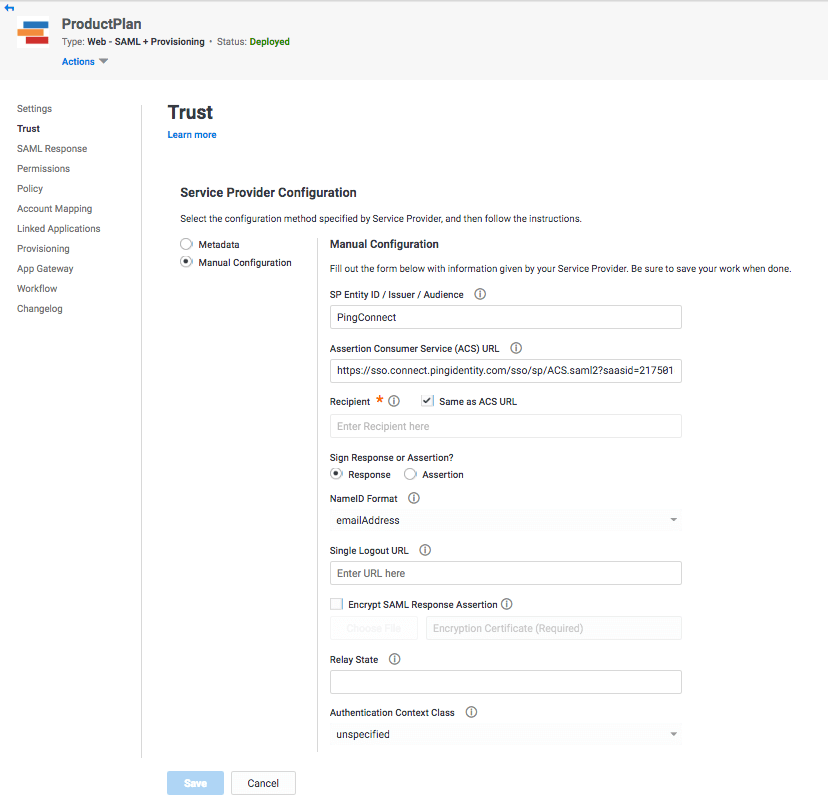Screen dimensions: 828x810
Task: Click the Save button
Action: coord(195,783)
